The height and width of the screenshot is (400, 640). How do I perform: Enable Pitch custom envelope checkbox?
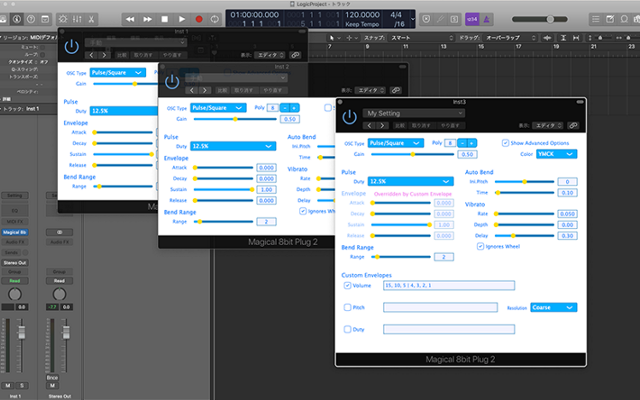(347, 307)
